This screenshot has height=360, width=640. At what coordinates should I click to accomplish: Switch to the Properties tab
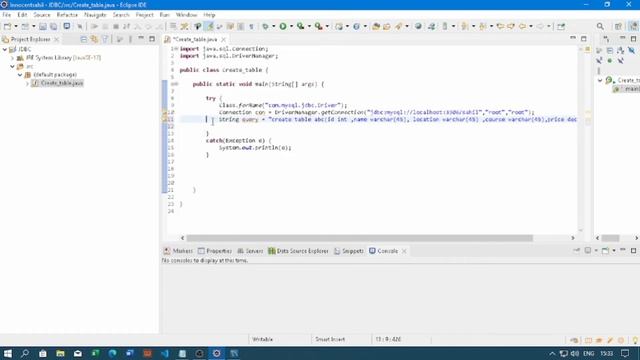point(215,251)
